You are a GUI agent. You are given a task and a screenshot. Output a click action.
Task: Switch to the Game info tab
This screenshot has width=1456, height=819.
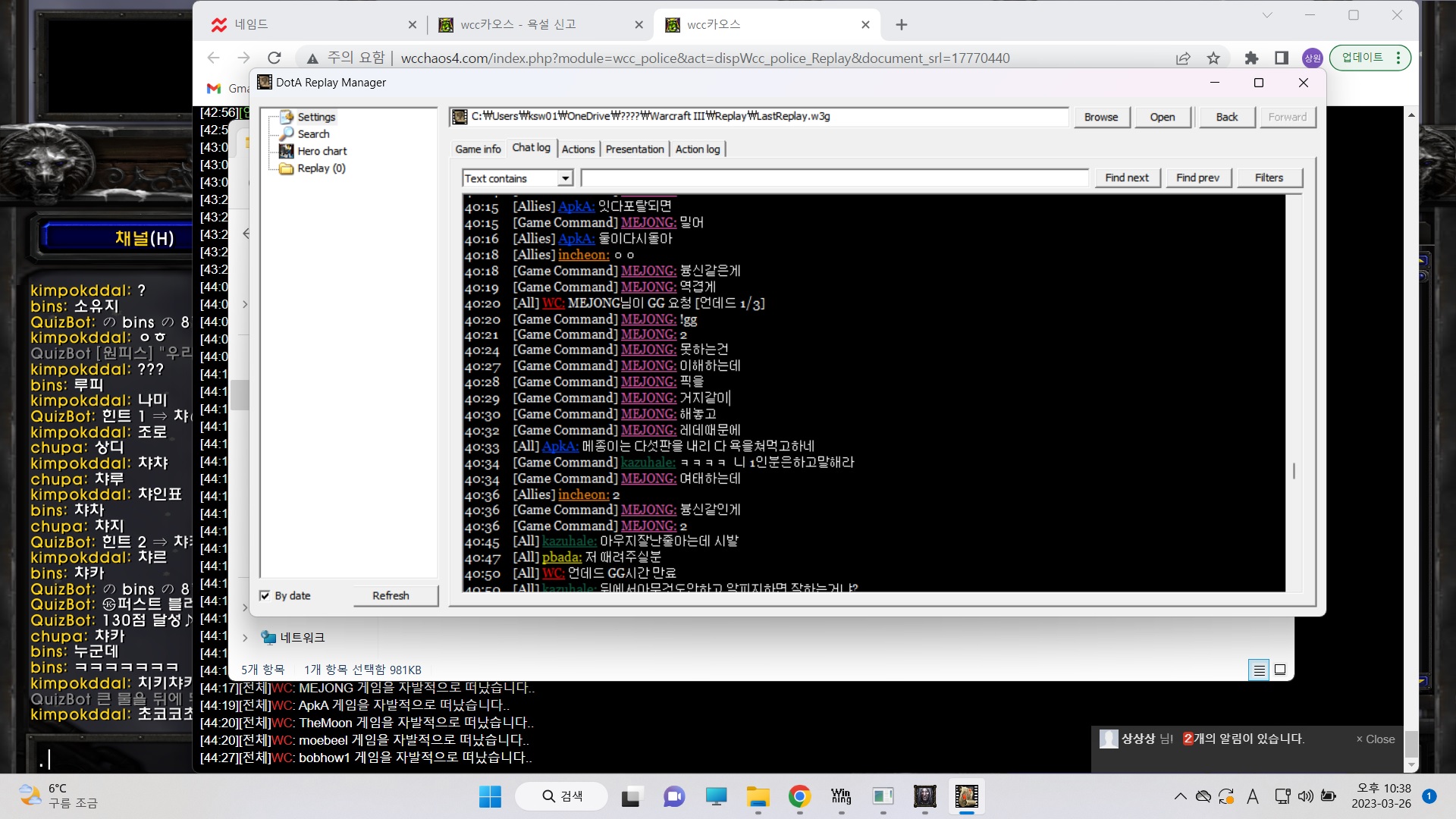[478, 149]
